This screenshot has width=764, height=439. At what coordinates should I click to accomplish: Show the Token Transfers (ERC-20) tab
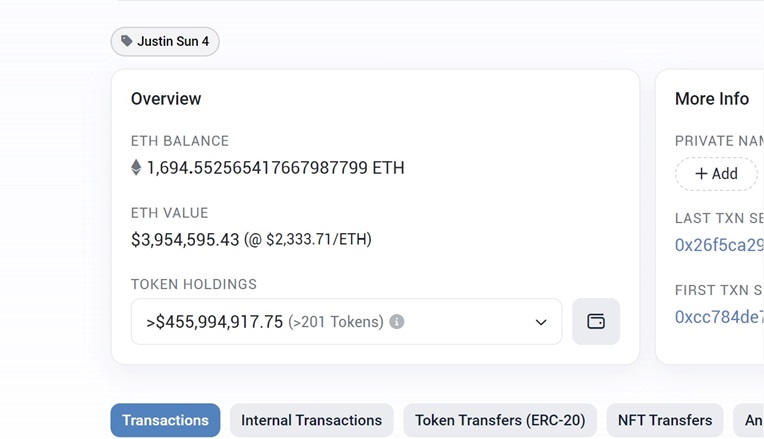[500, 420]
